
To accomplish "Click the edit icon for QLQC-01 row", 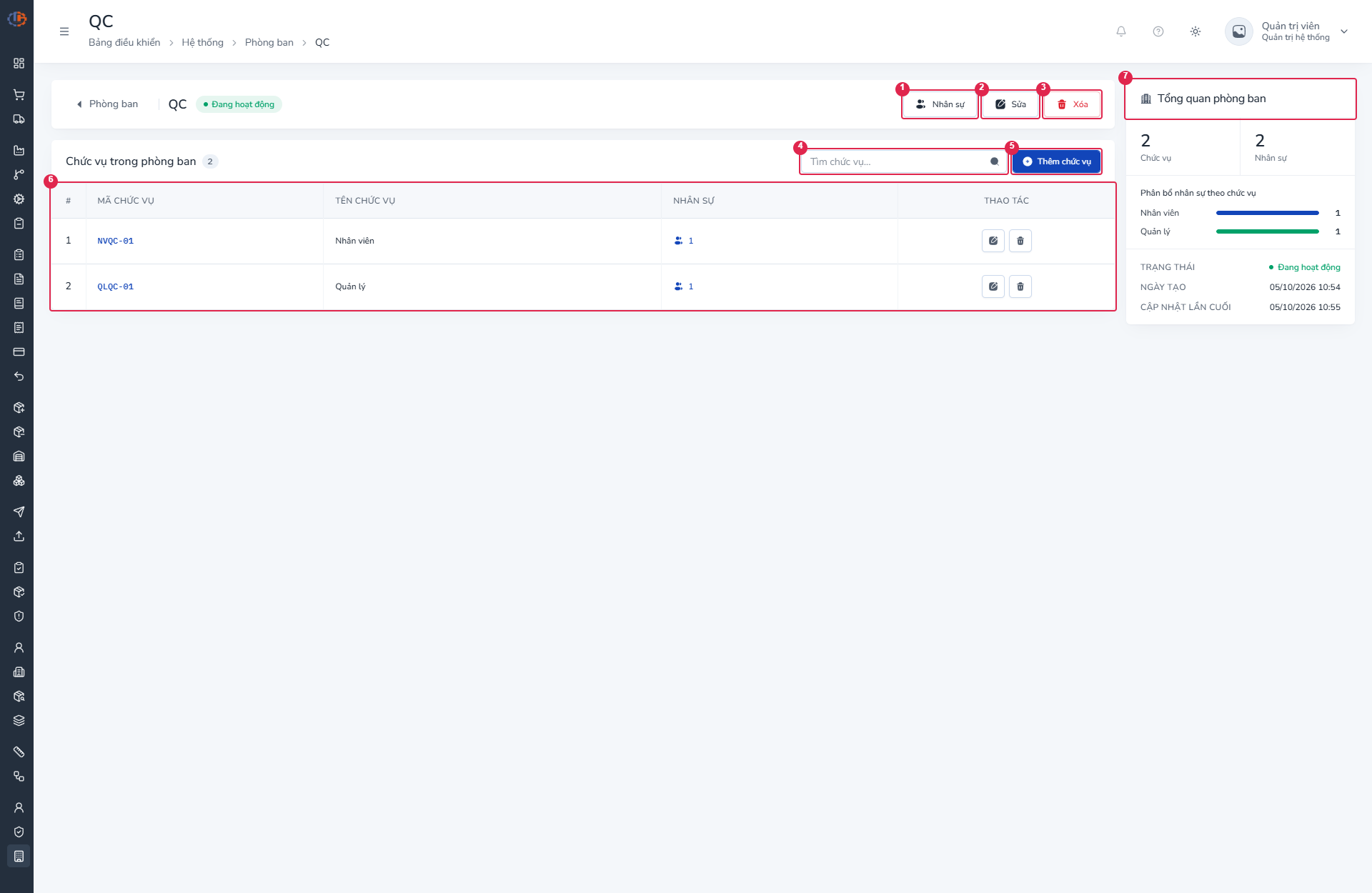I will click(x=993, y=286).
